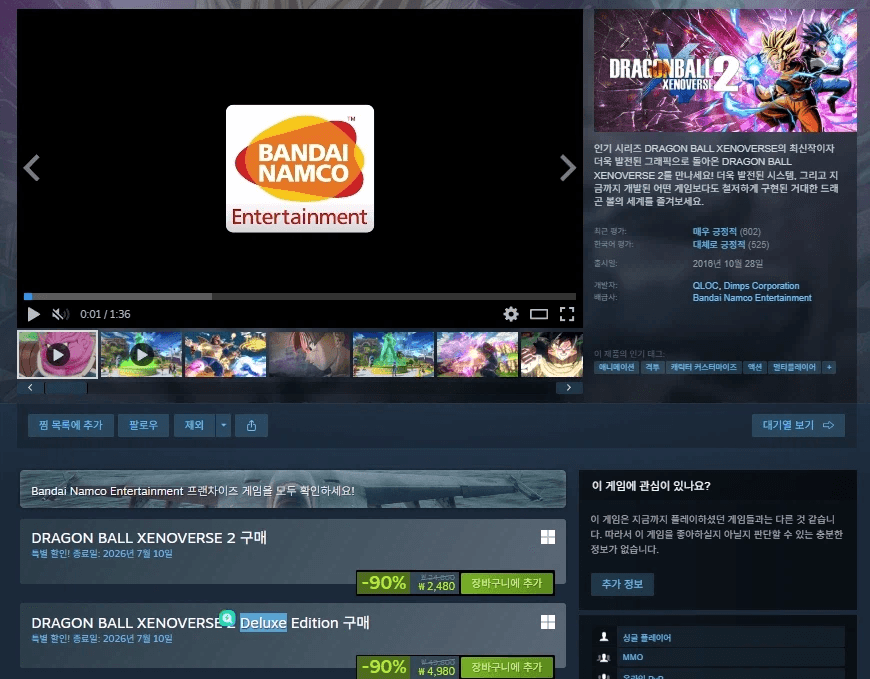Click the share icon button
The width and height of the screenshot is (870, 679).
pos(251,425)
